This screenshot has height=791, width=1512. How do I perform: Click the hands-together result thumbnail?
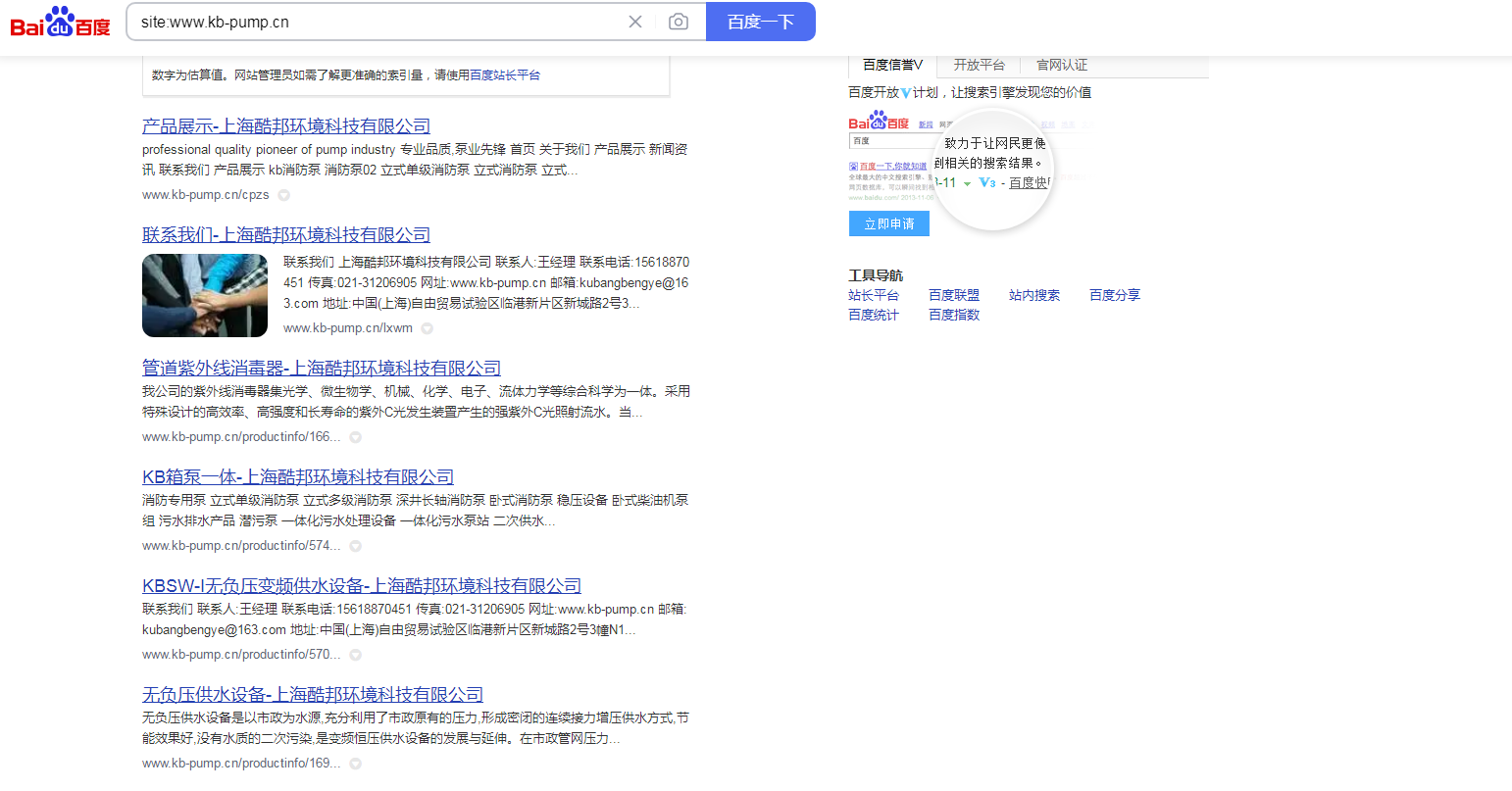[205, 296]
